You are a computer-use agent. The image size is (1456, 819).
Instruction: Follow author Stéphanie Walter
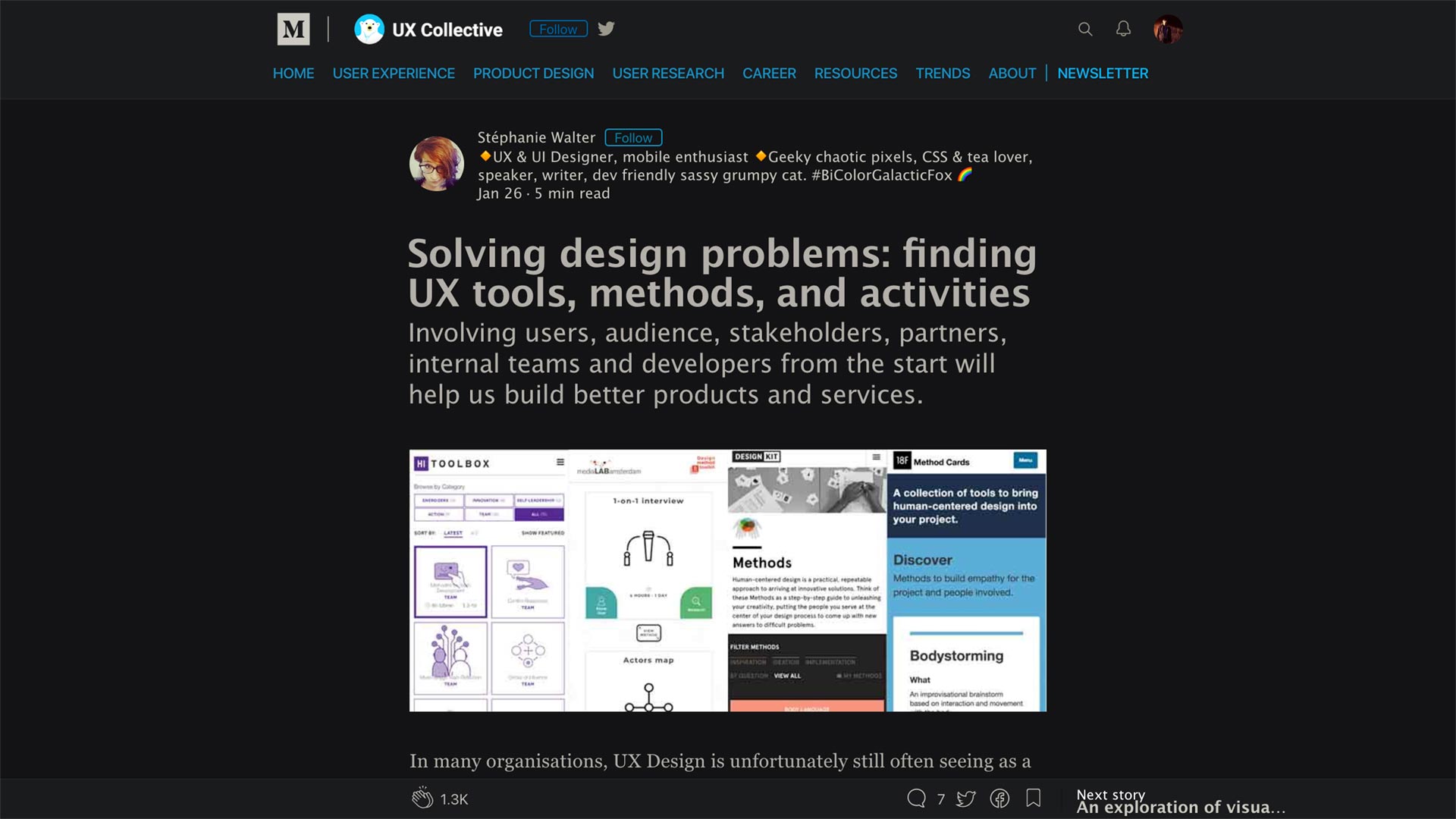click(633, 137)
